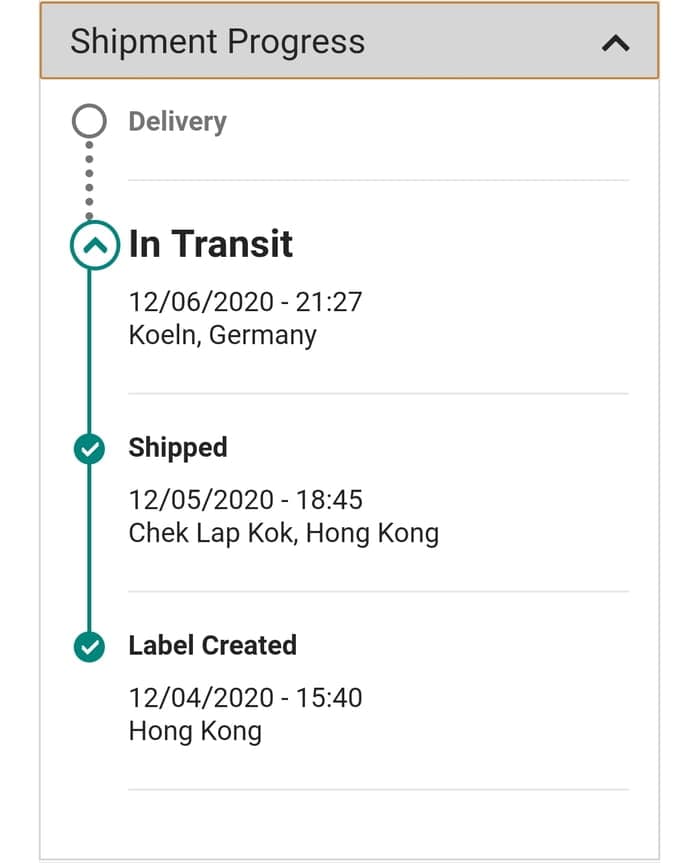Screen dimensions: 699x863
Task: Select the Label Created step label
Action: (212, 645)
